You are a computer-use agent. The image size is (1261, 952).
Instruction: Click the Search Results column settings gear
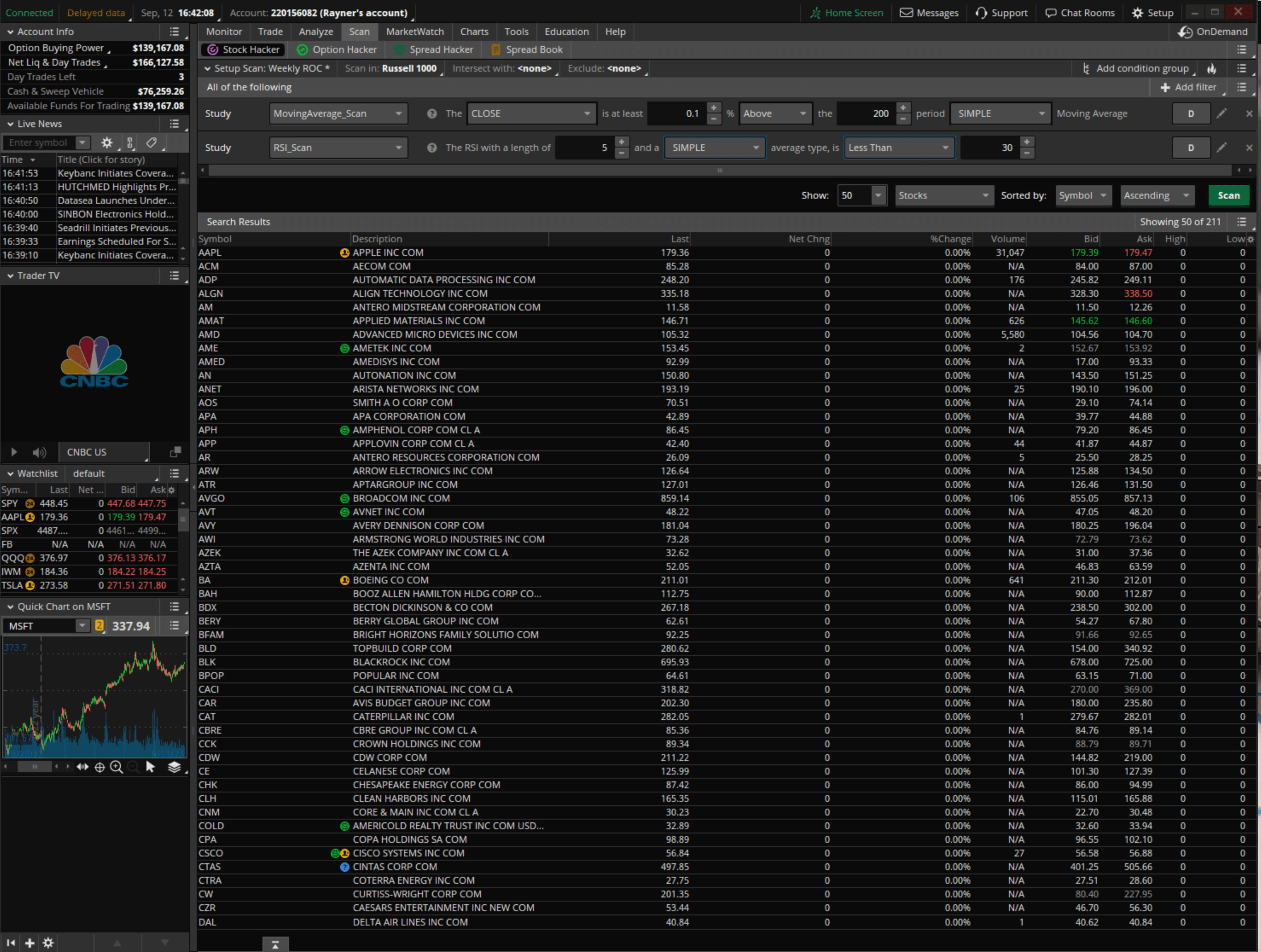[1251, 239]
